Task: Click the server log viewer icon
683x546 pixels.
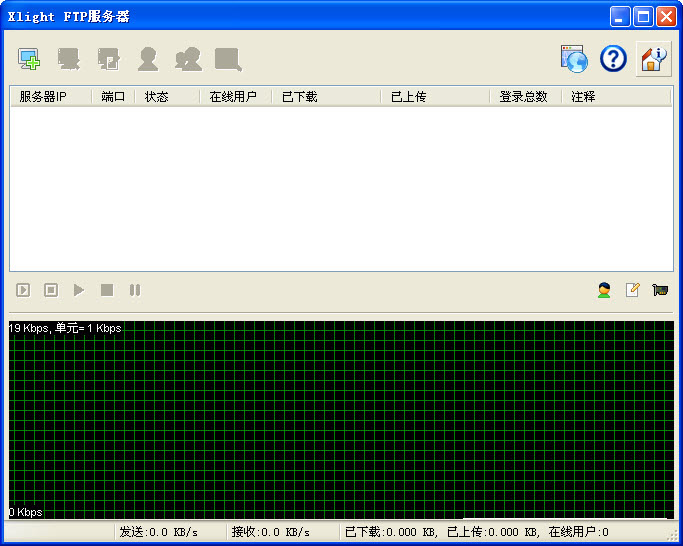Action: click(228, 60)
